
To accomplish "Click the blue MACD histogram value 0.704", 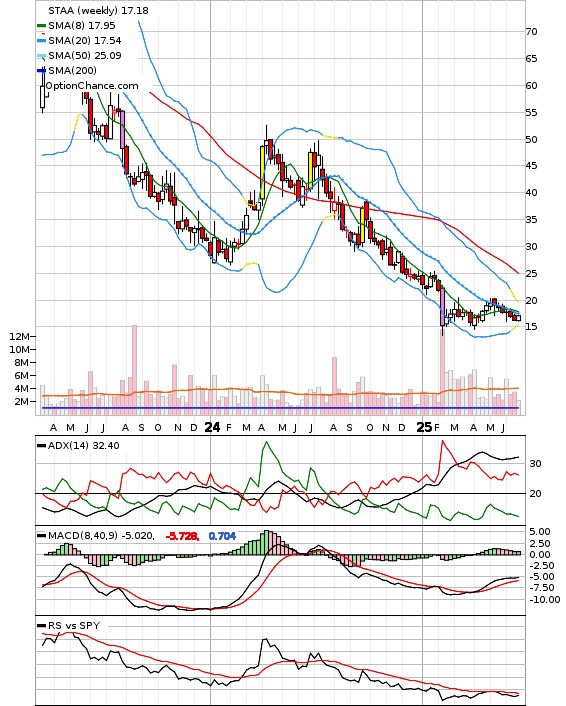I will pyautogui.click(x=222, y=536).
